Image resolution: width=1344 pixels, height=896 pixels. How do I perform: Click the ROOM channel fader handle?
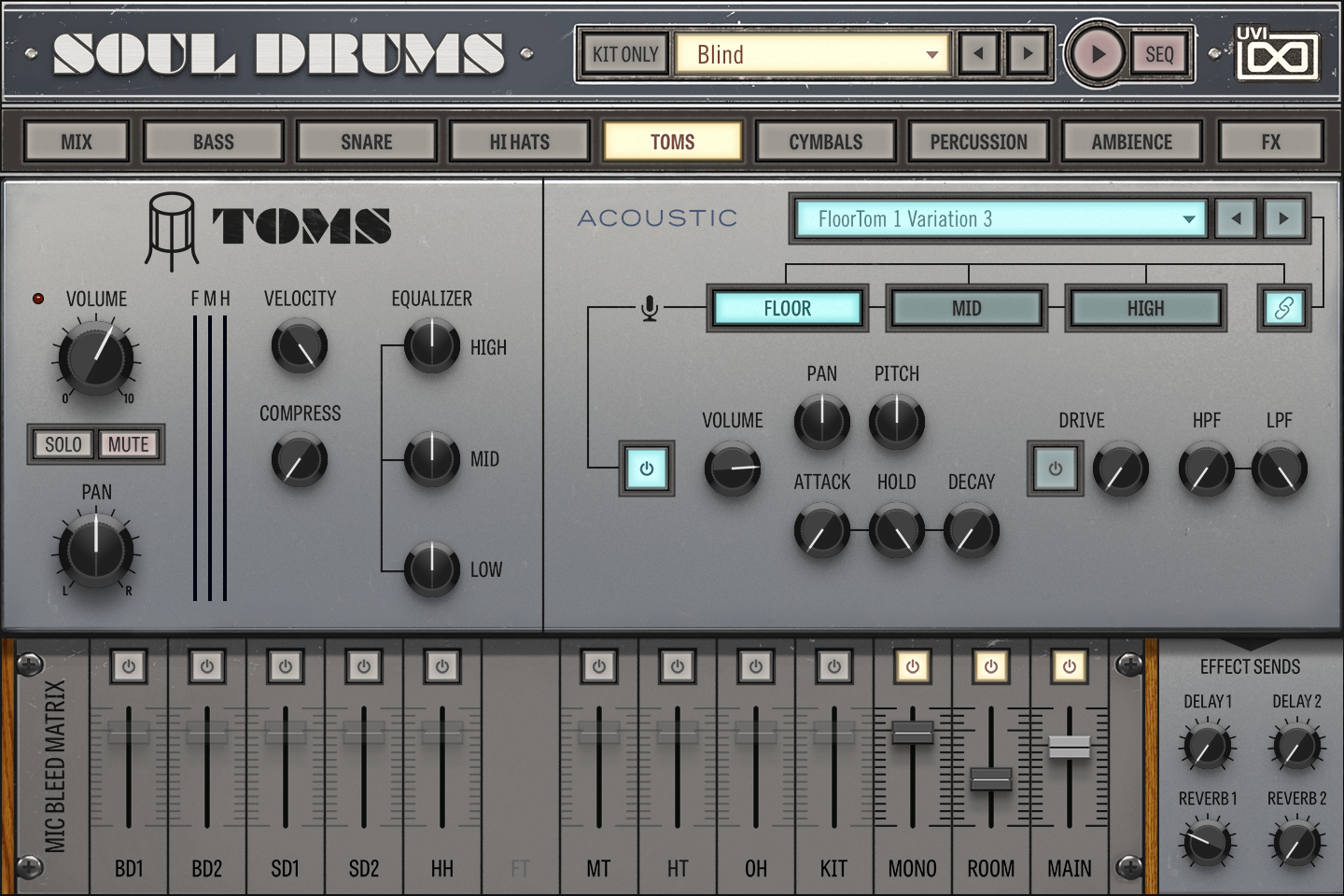tap(991, 778)
